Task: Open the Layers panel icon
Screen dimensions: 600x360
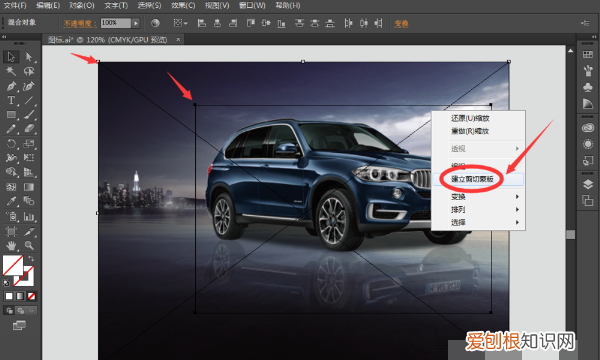Action: point(587,184)
